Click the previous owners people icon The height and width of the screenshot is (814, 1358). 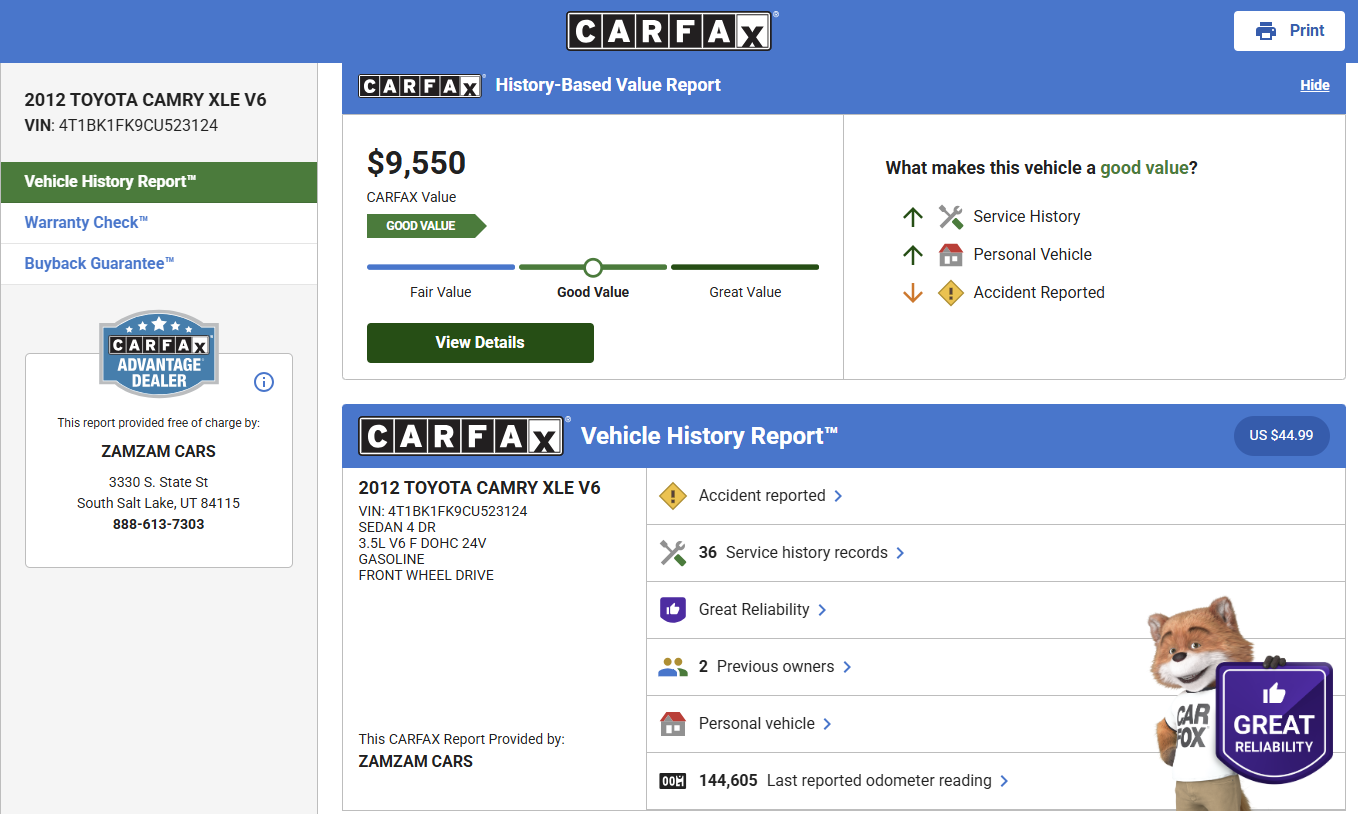click(x=673, y=667)
